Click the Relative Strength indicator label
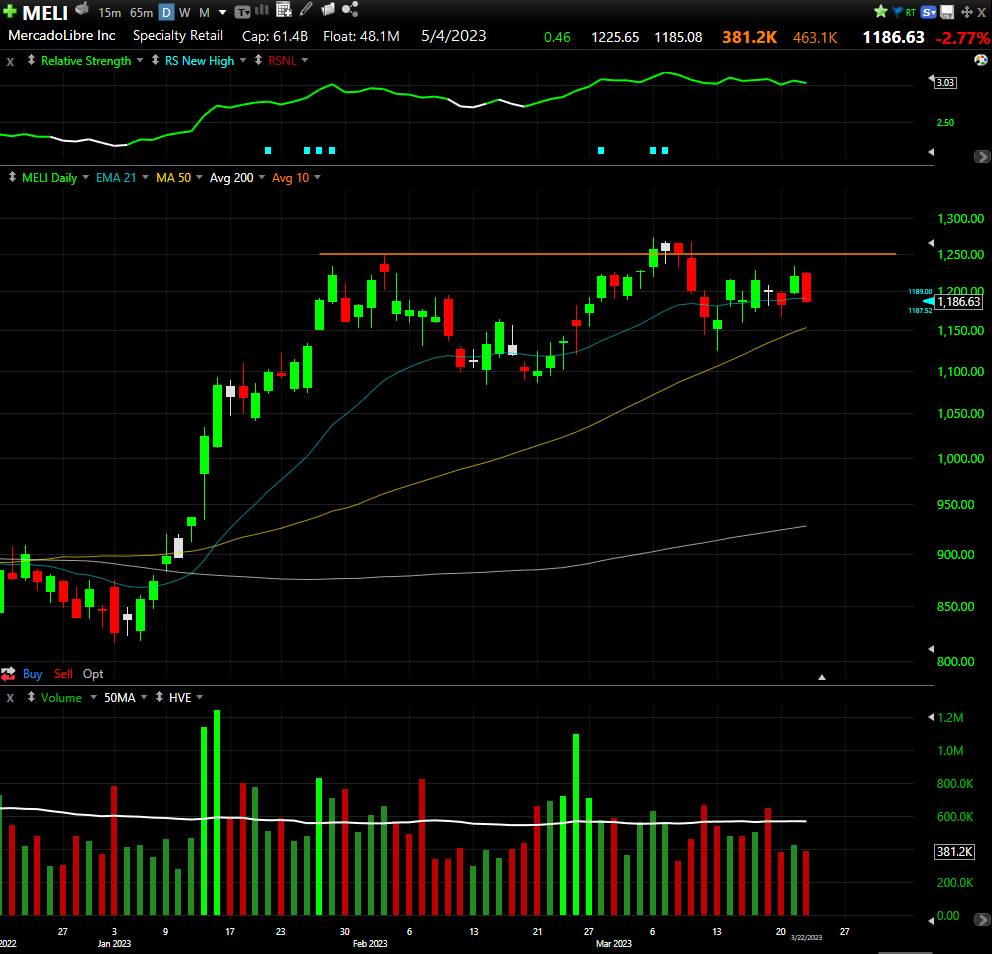 click(86, 61)
